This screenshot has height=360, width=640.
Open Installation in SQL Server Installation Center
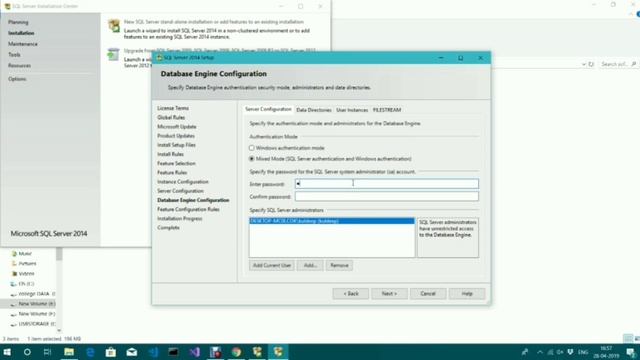pos(21,33)
